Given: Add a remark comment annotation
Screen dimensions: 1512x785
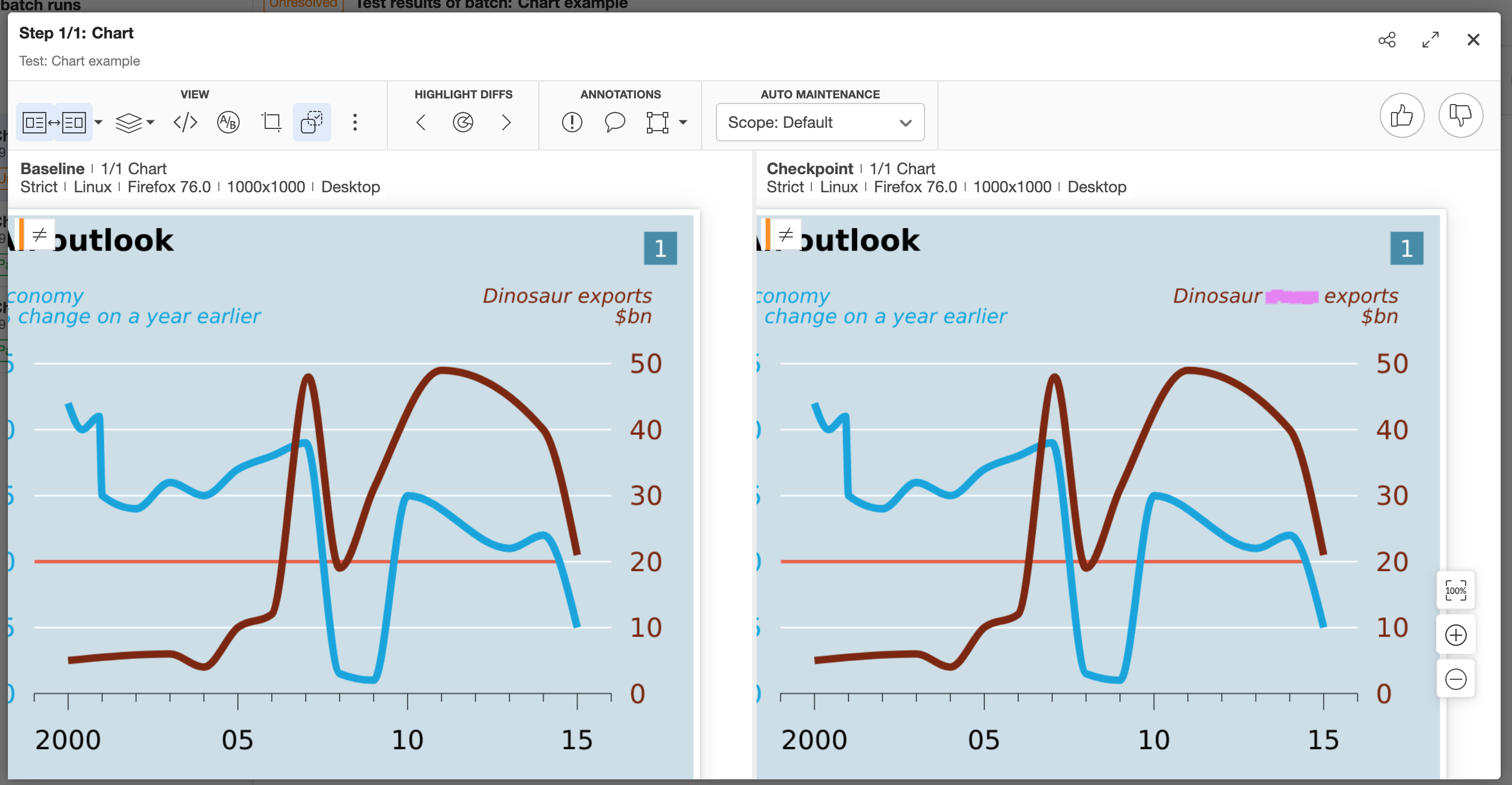Looking at the screenshot, I should (x=615, y=122).
